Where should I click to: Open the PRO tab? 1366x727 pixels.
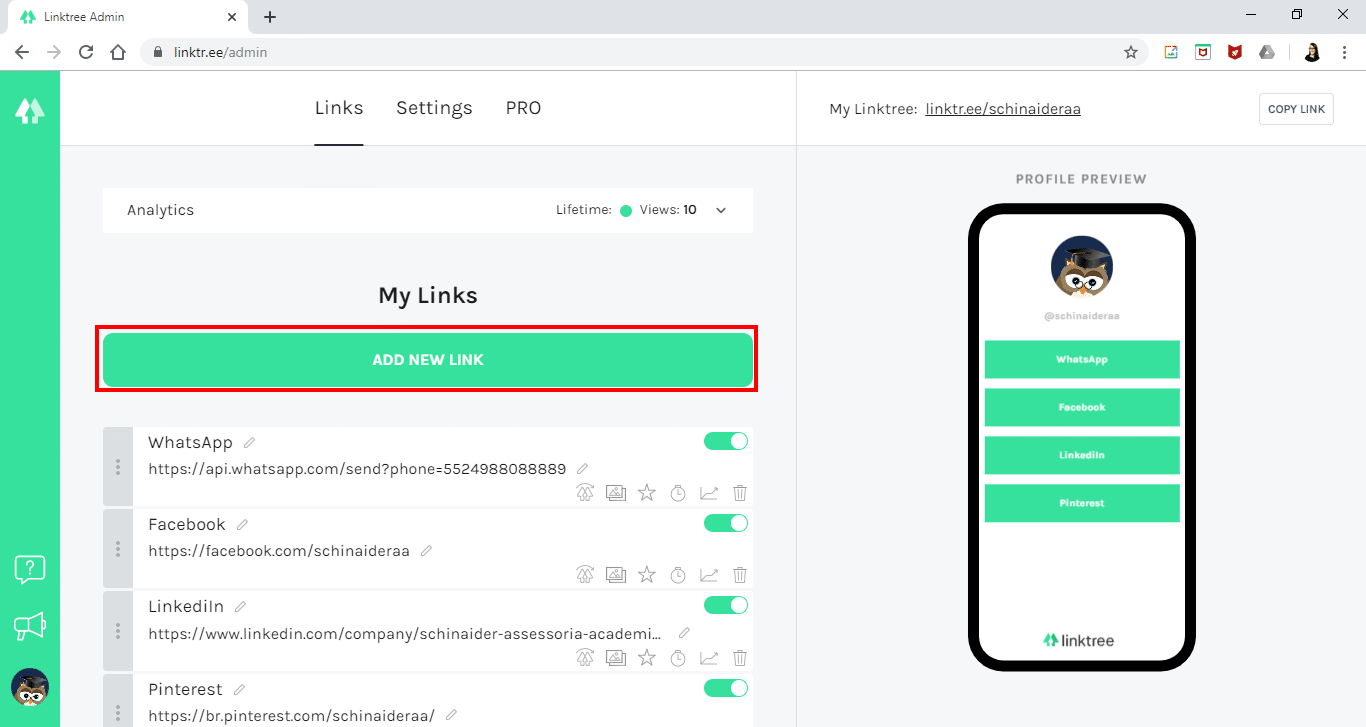[523, 108]
